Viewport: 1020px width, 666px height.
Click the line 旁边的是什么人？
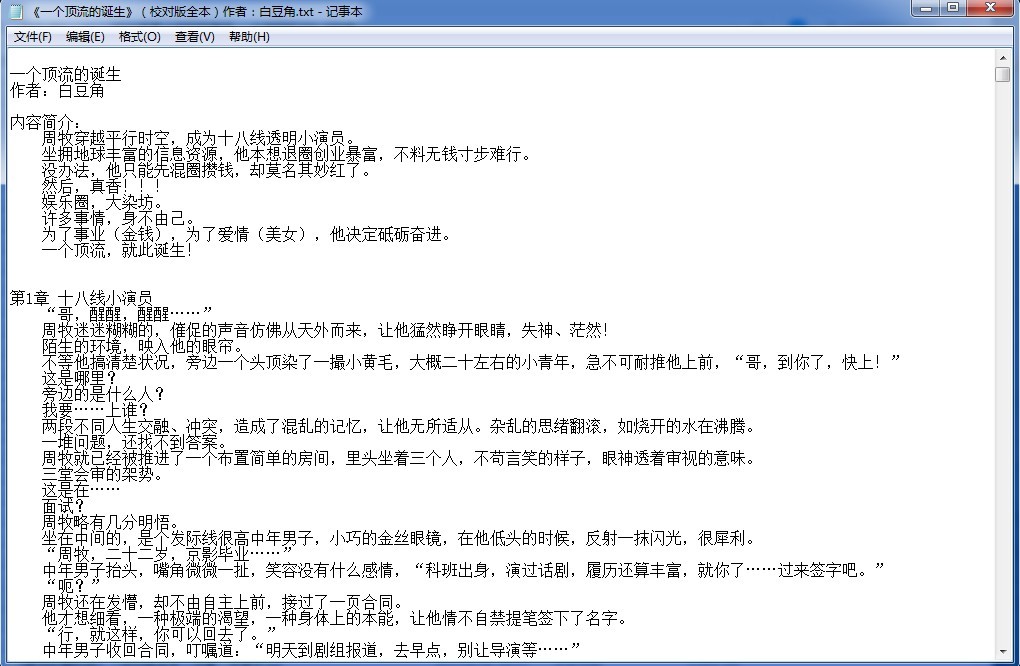103,393
